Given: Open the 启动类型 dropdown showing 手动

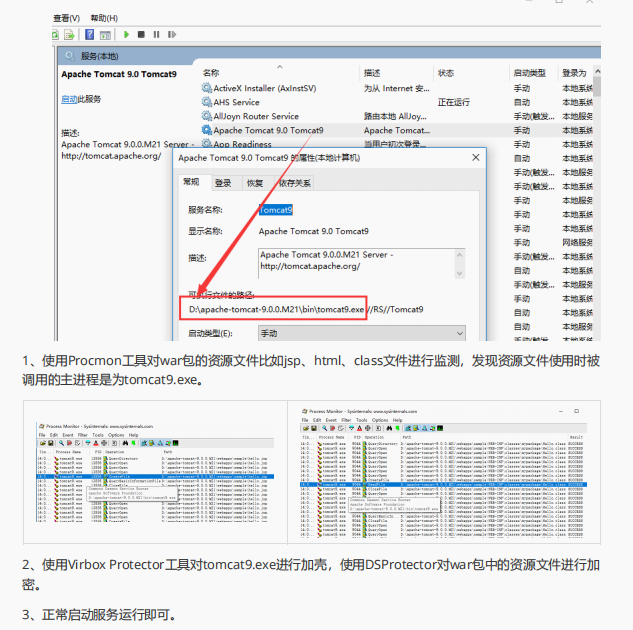Looking at the screenshot, I should (x=362, y=333).
